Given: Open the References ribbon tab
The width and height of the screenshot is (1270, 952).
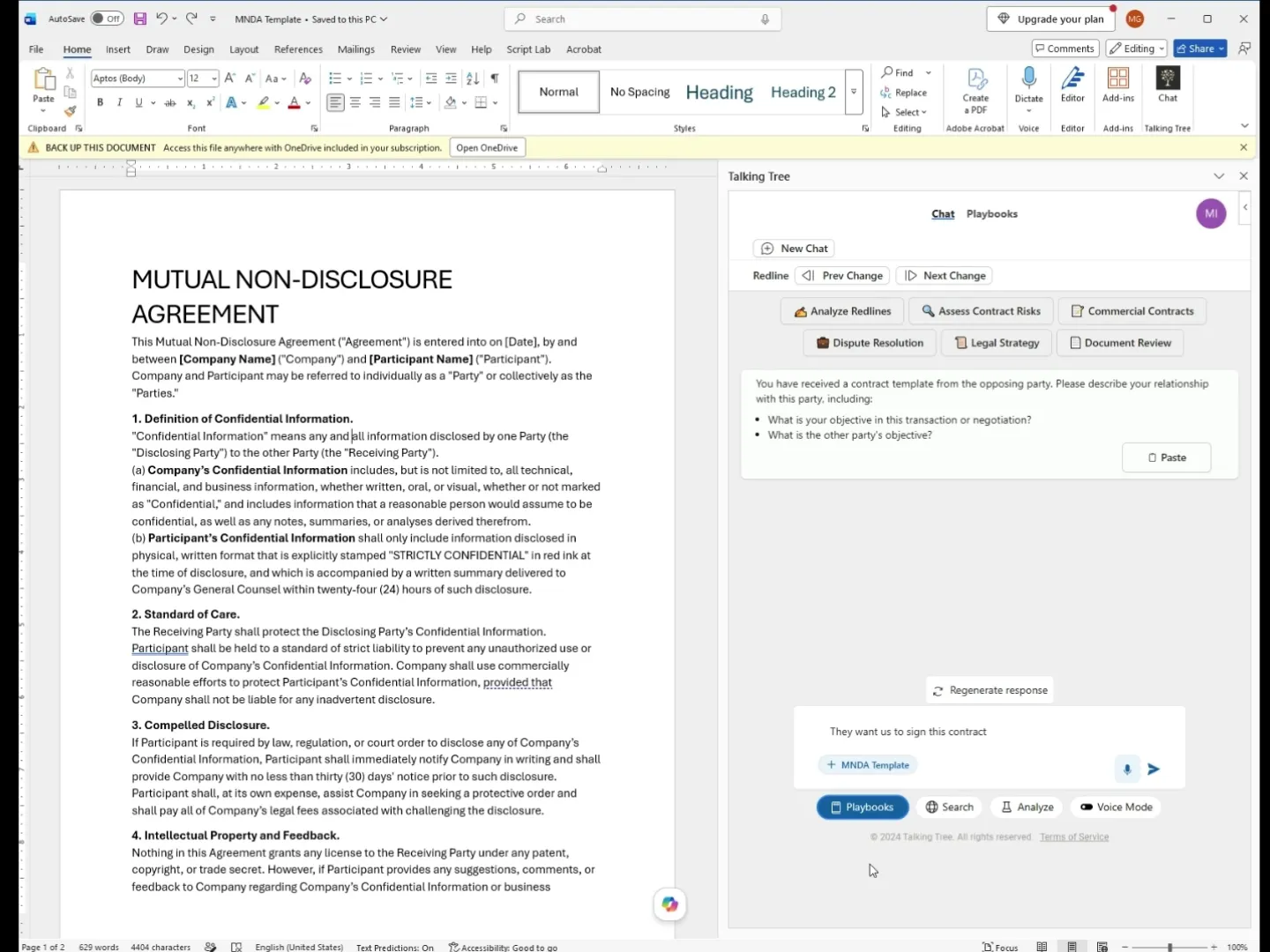Looking at the screenshot, I should point(298,49).
